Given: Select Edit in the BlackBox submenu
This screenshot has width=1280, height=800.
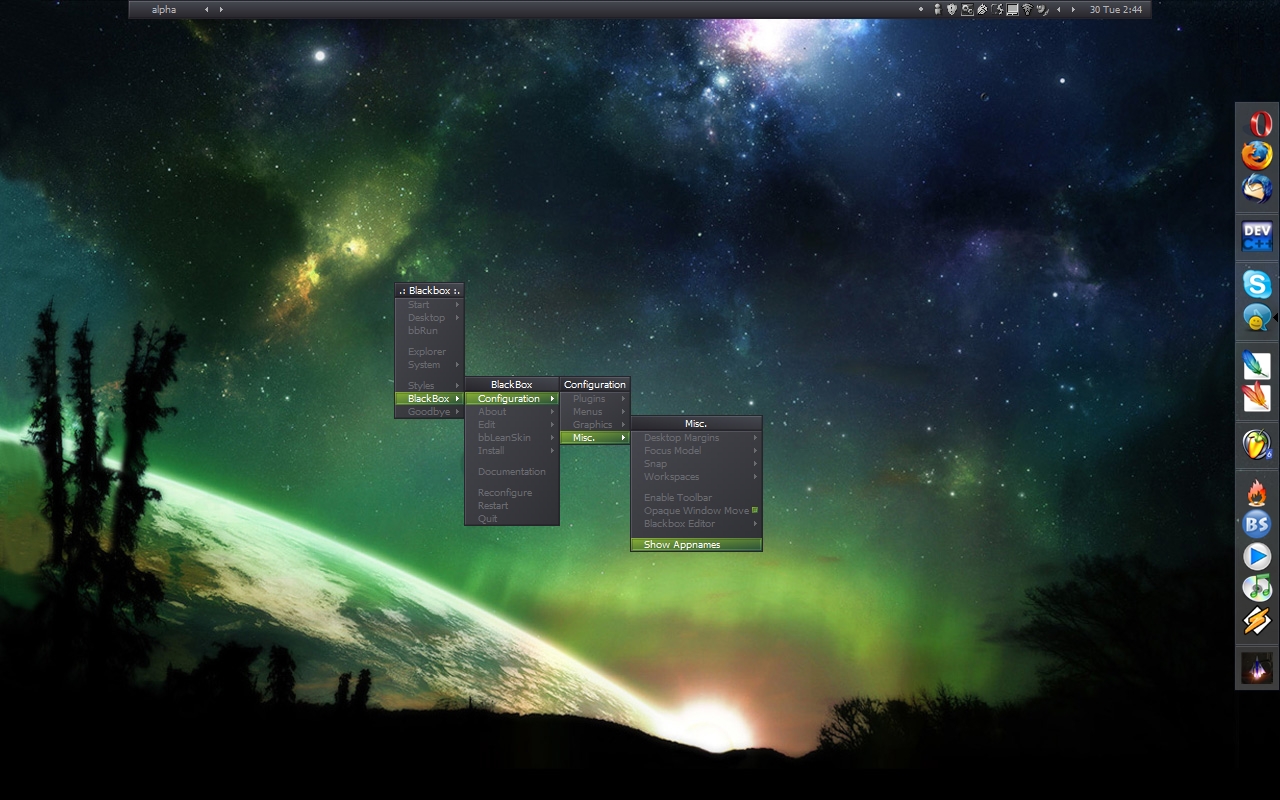Looking at the screenshot, I should coord(512,425).
